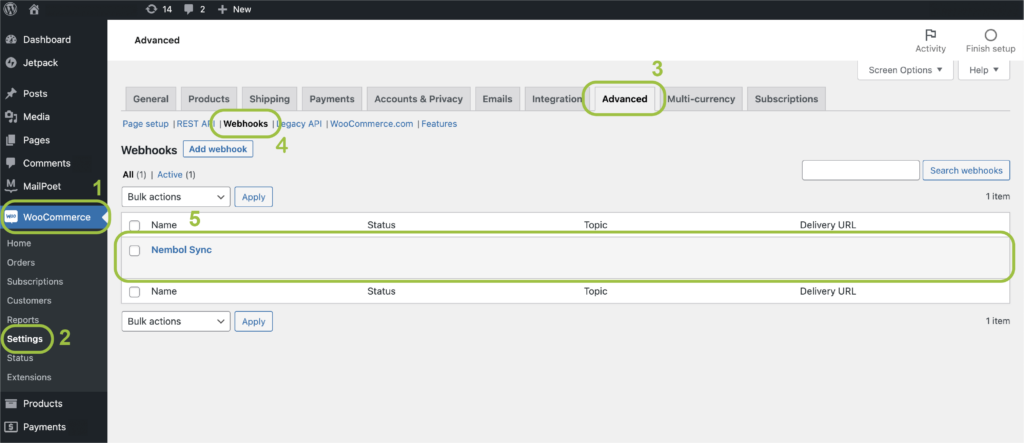This screenshot has height=443, width=1024.
Task: Open the Finish setup circle icon
Action: click(991, 41)
